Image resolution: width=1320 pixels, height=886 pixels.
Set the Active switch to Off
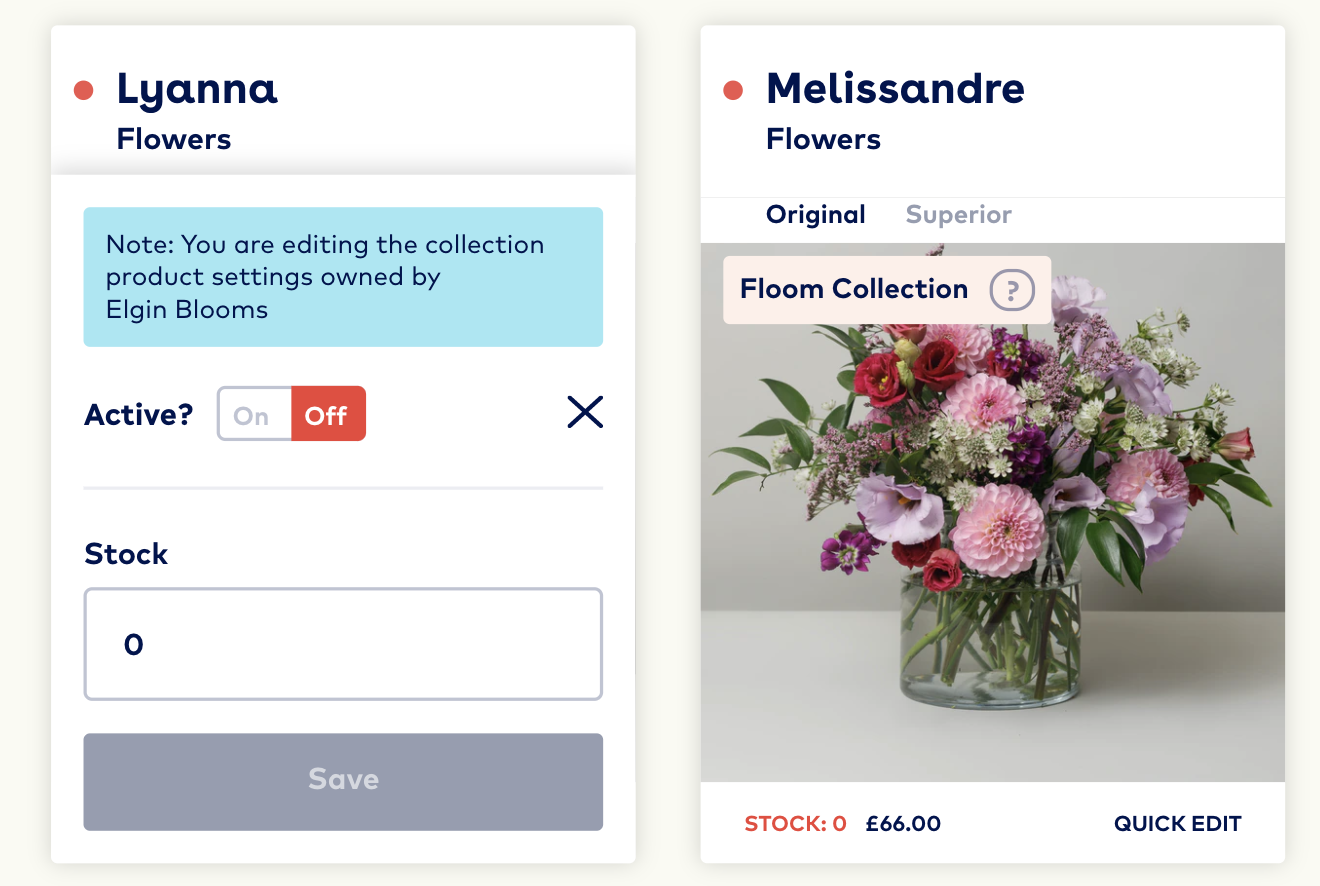point(328,413)
